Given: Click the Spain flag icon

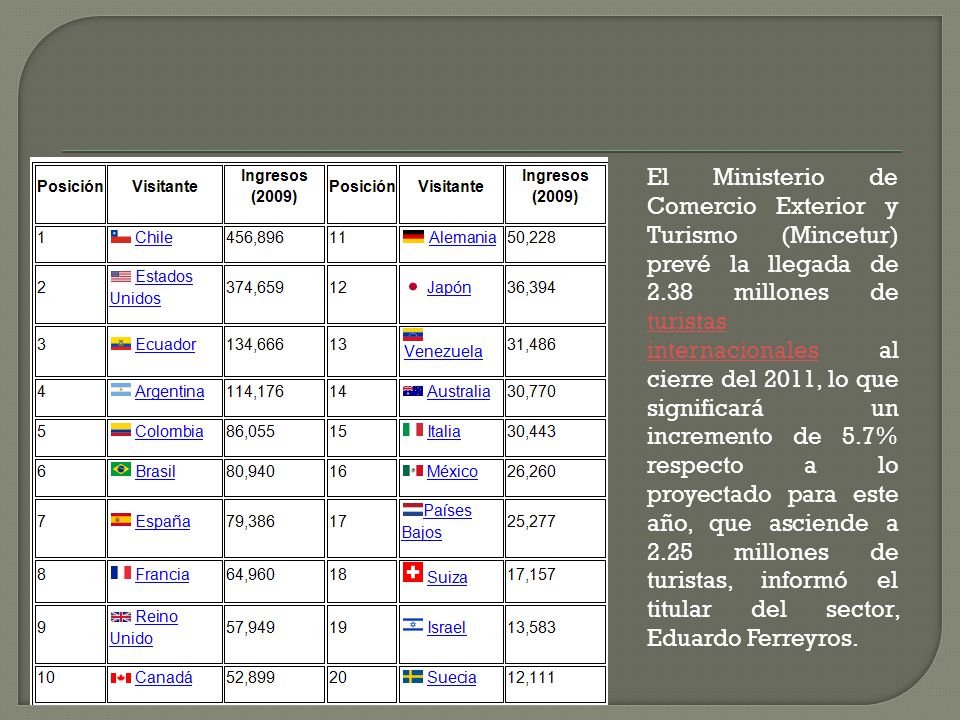Looking at the screenshot, I should 121,520.
